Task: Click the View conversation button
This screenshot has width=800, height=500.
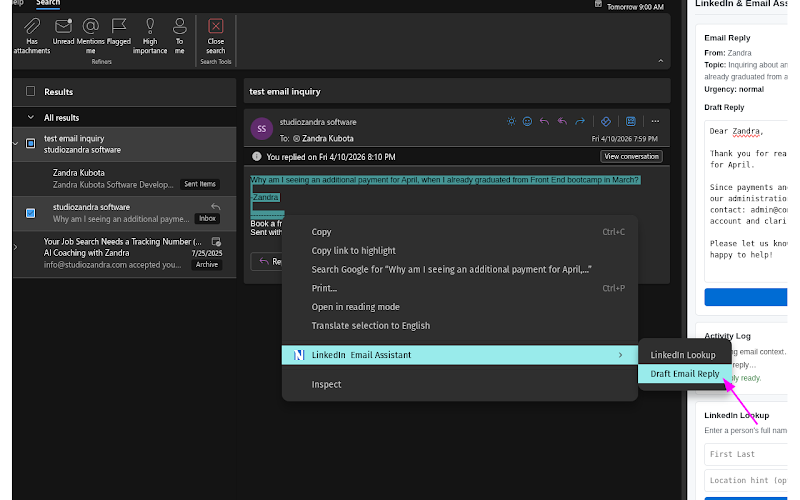Action: coord(631,157)
